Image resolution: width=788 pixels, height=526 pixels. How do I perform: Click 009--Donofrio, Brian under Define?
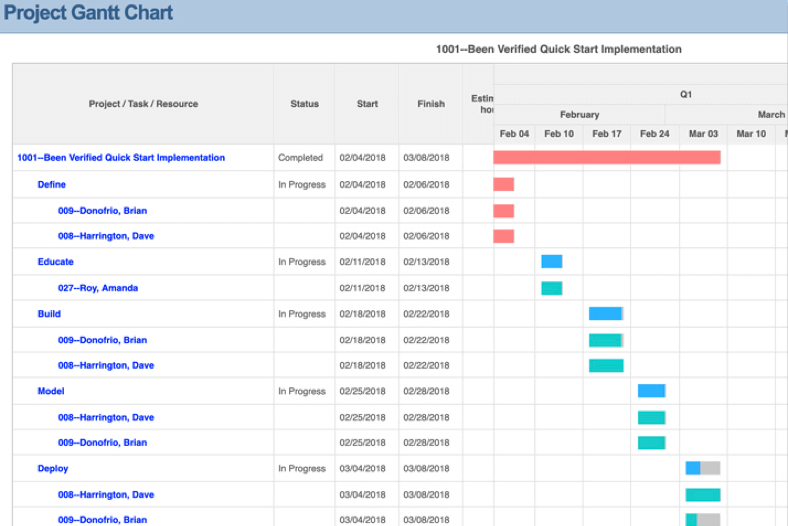click(103, 211)
